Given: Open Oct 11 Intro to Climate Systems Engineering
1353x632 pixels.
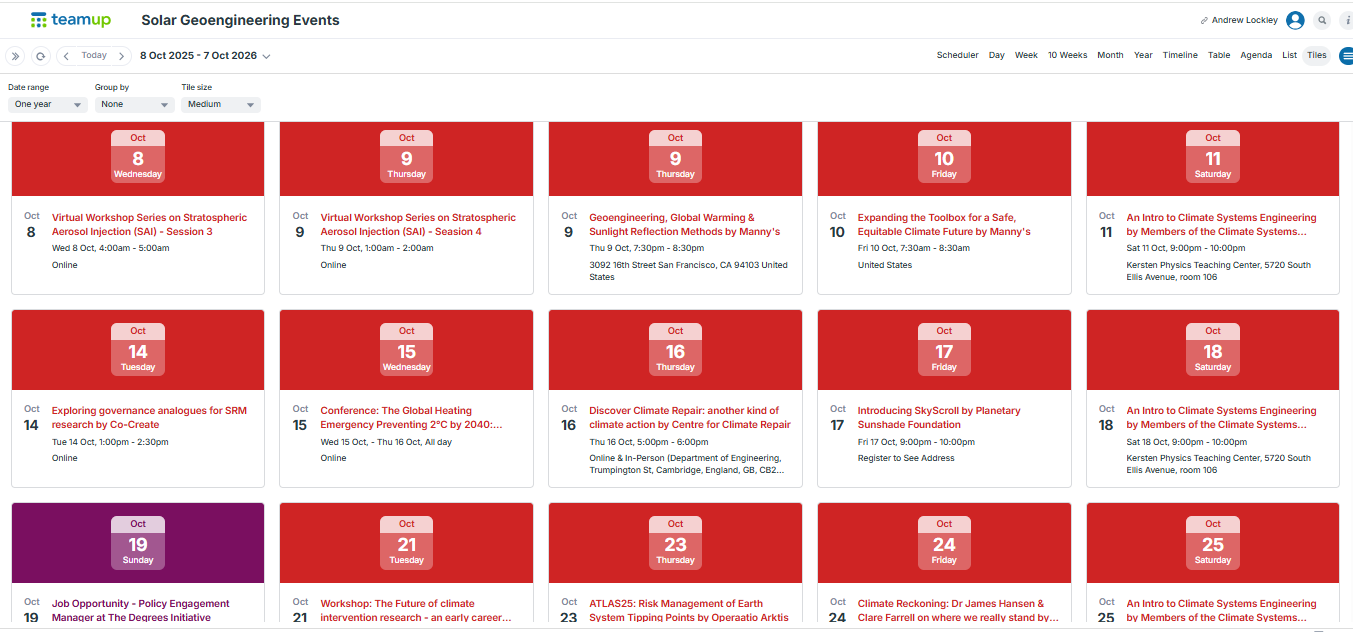Looking at the screenshot, I should point(1221,225).
